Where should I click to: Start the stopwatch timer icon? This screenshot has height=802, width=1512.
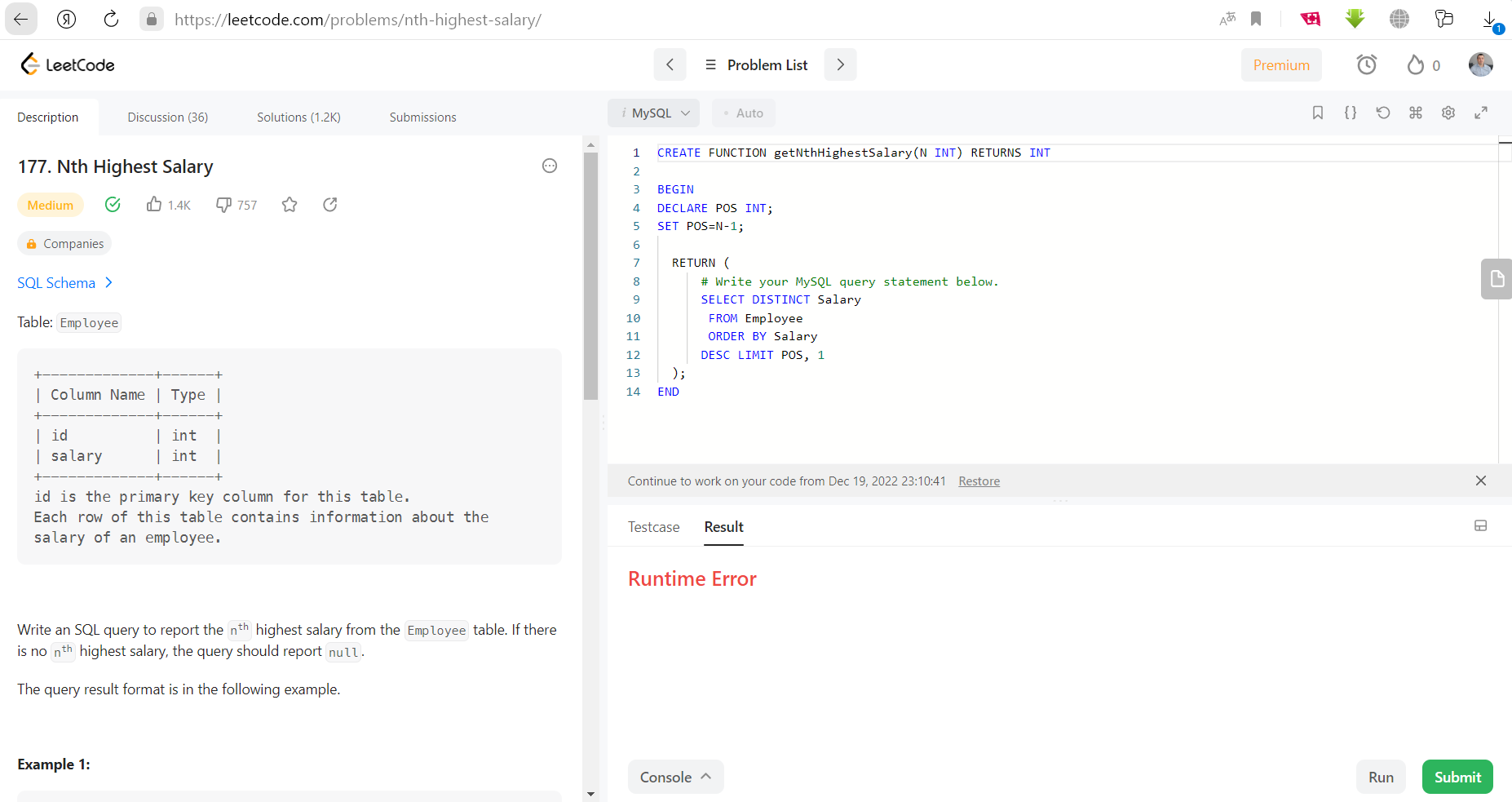pyautogui.click(x=1367, y=64)
